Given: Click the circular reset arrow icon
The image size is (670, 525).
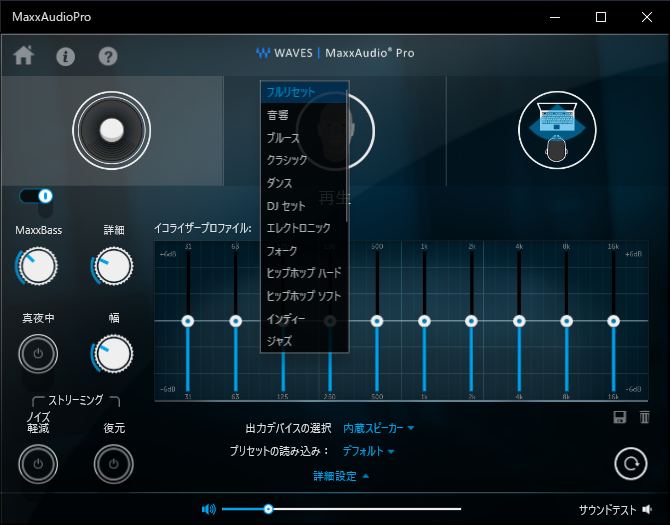Looking at the screenshot, I should pyautogui.click(x=631, y=464).
